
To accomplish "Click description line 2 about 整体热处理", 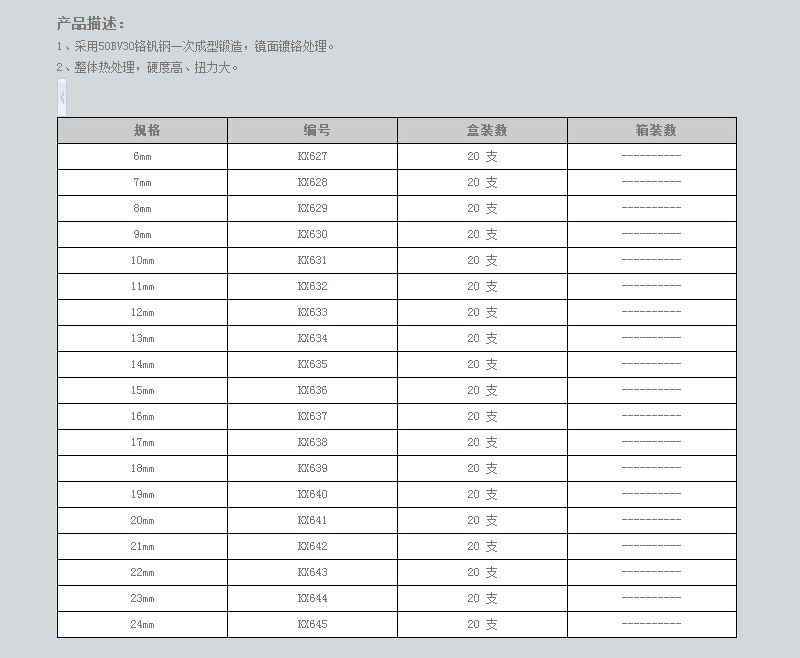I will [x=147, y=67].
